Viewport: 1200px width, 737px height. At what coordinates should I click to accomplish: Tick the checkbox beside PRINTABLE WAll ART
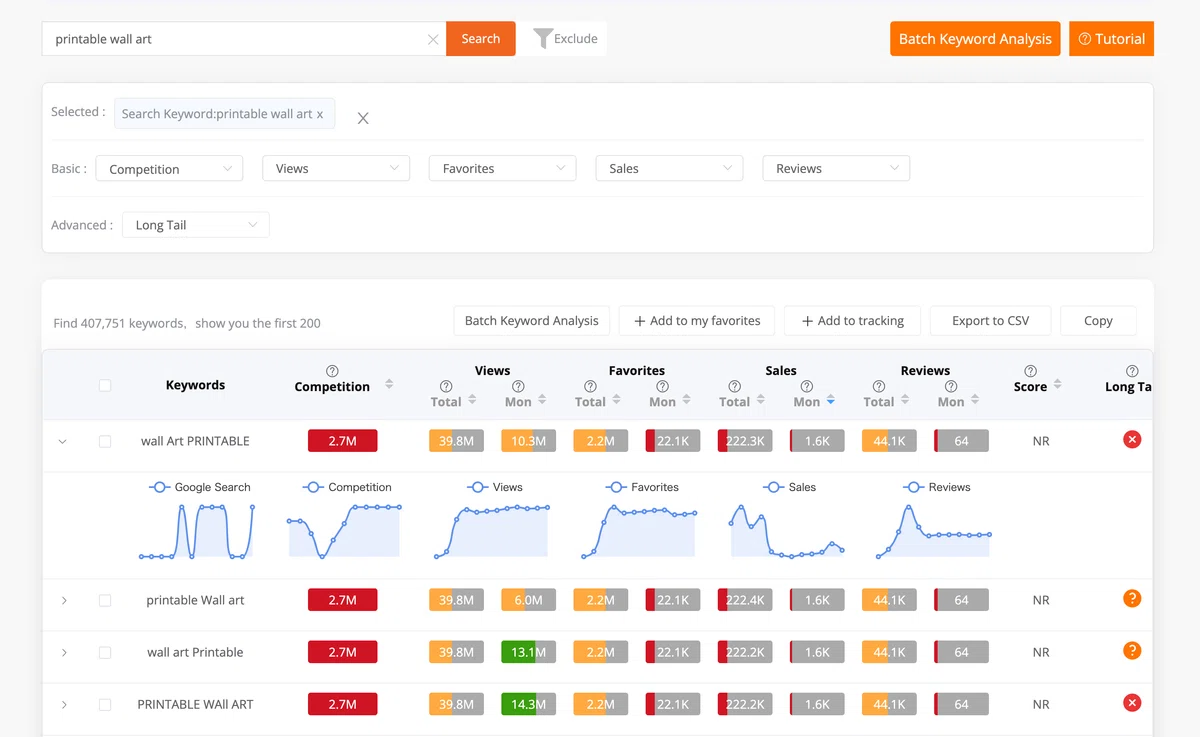pyautogui.click(x=105, y=705)
